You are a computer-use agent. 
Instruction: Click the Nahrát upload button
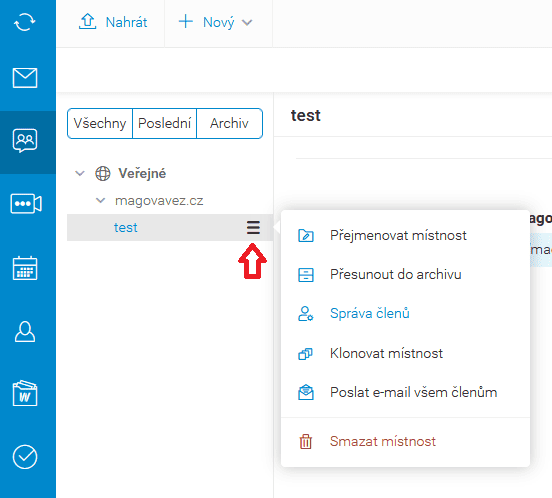[x=113, y=22]
